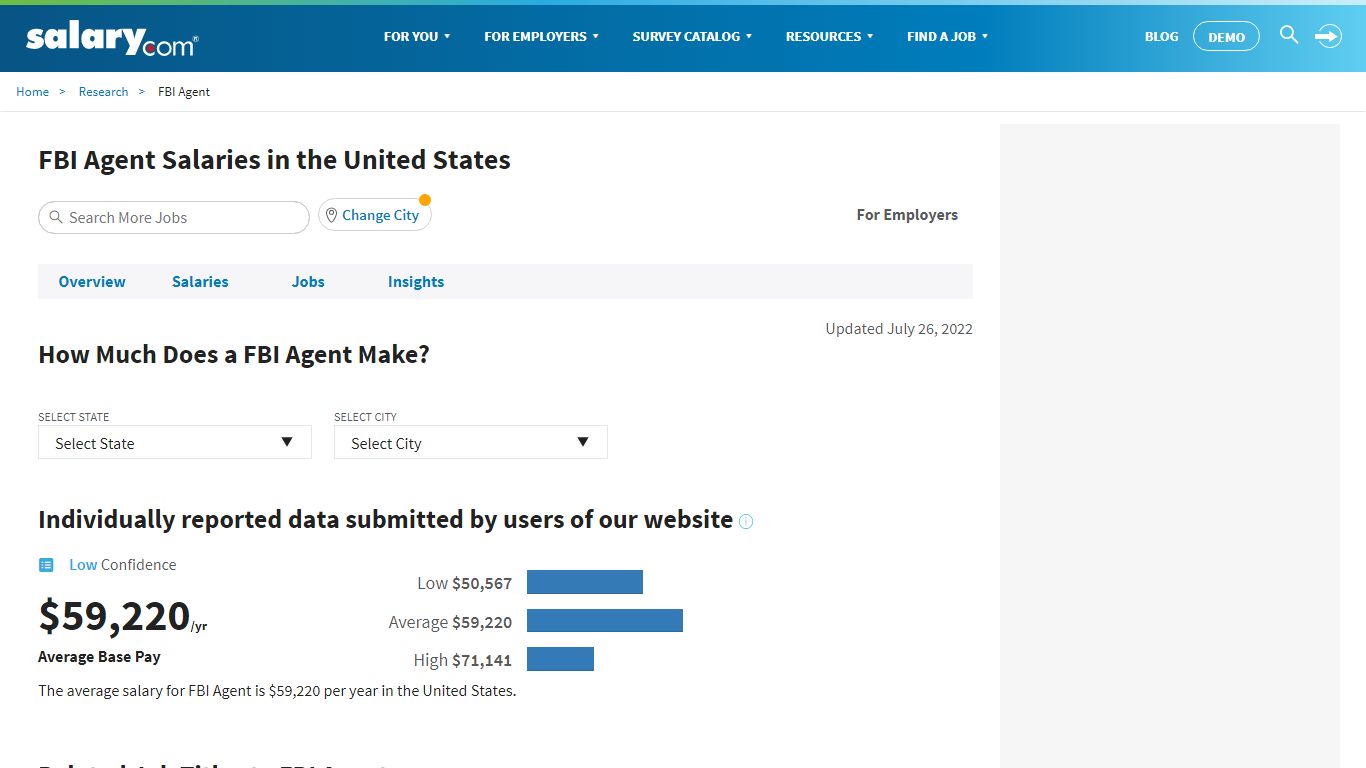Expand the For You menu
Screen dimensions: 1366x768
coord(417,36)
